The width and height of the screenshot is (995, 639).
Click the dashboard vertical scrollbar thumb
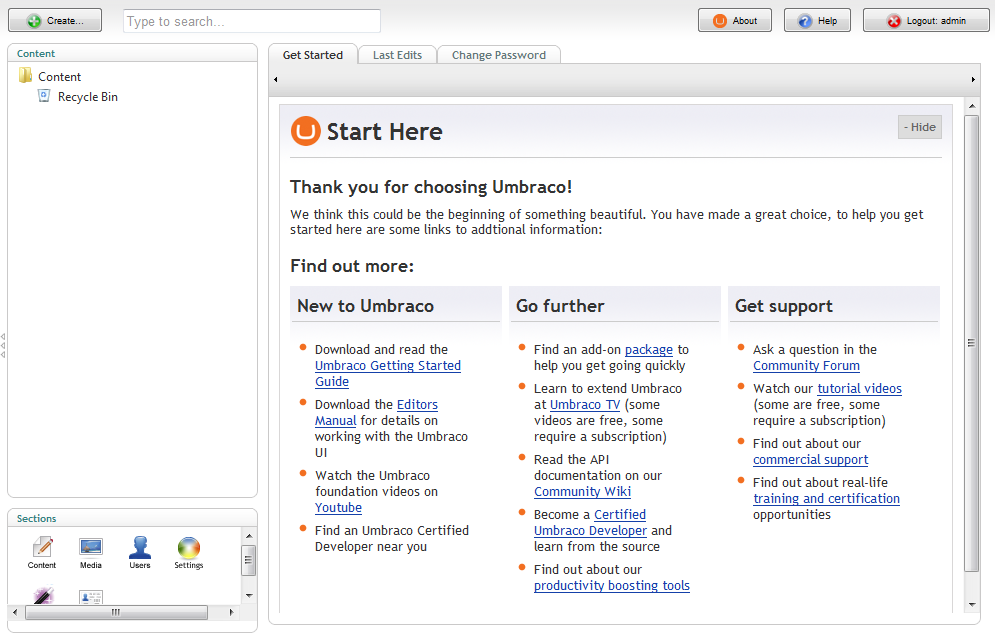pyautogui.click(x=972, y=343)
